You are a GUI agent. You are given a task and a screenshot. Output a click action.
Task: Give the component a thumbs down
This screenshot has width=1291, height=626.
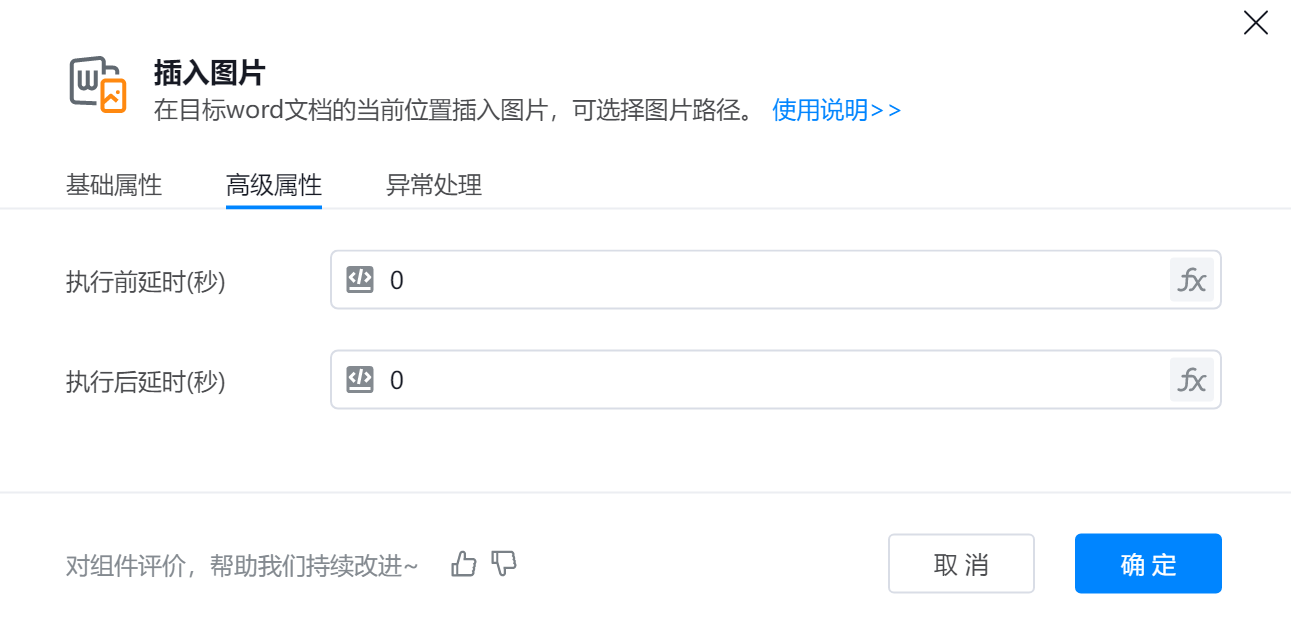[x=504, y=564]
